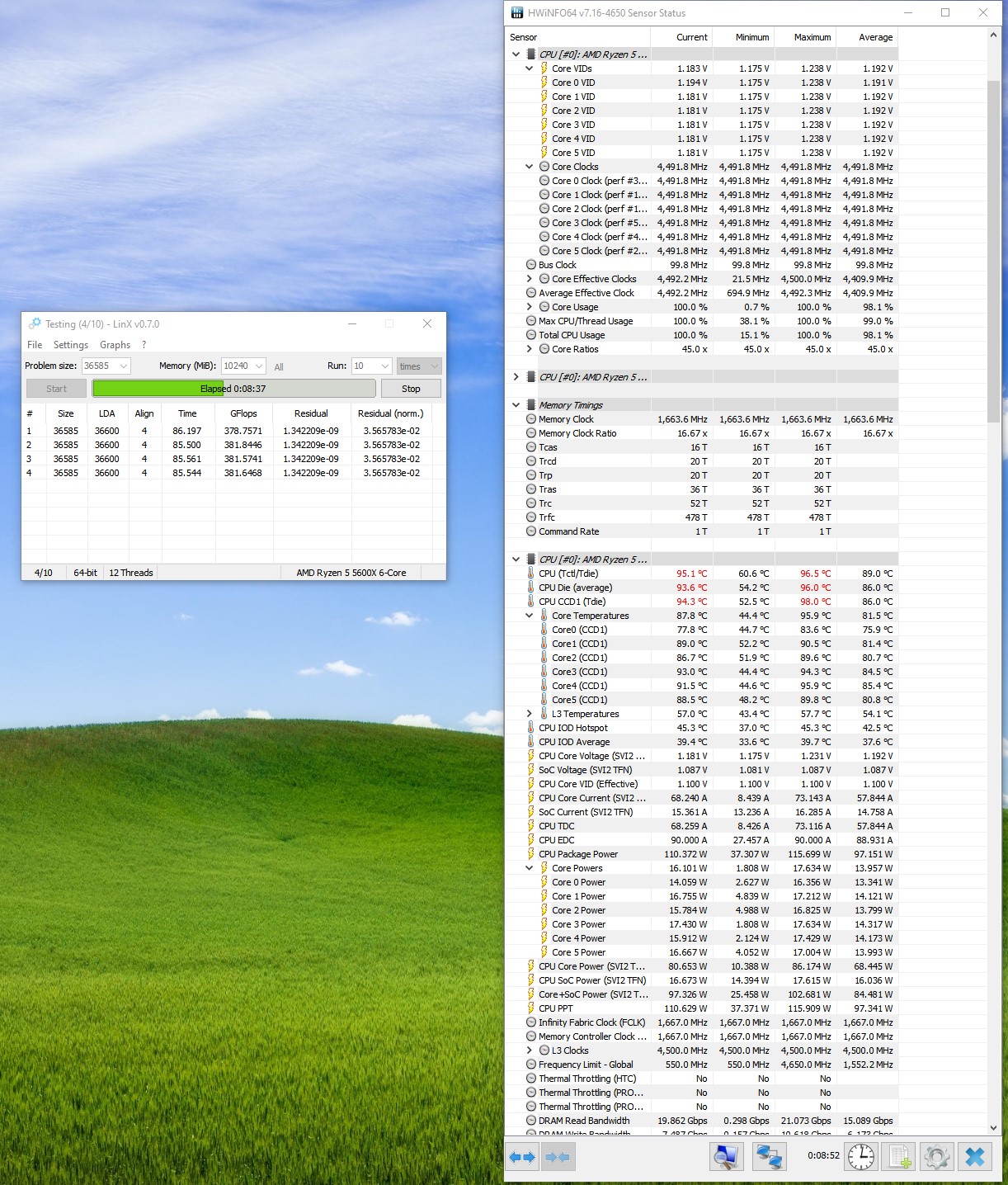Click the Stop button in LinX
Image resolution: width=1008 pixels, height=1185 pixels.
click(x=411, y=389)
